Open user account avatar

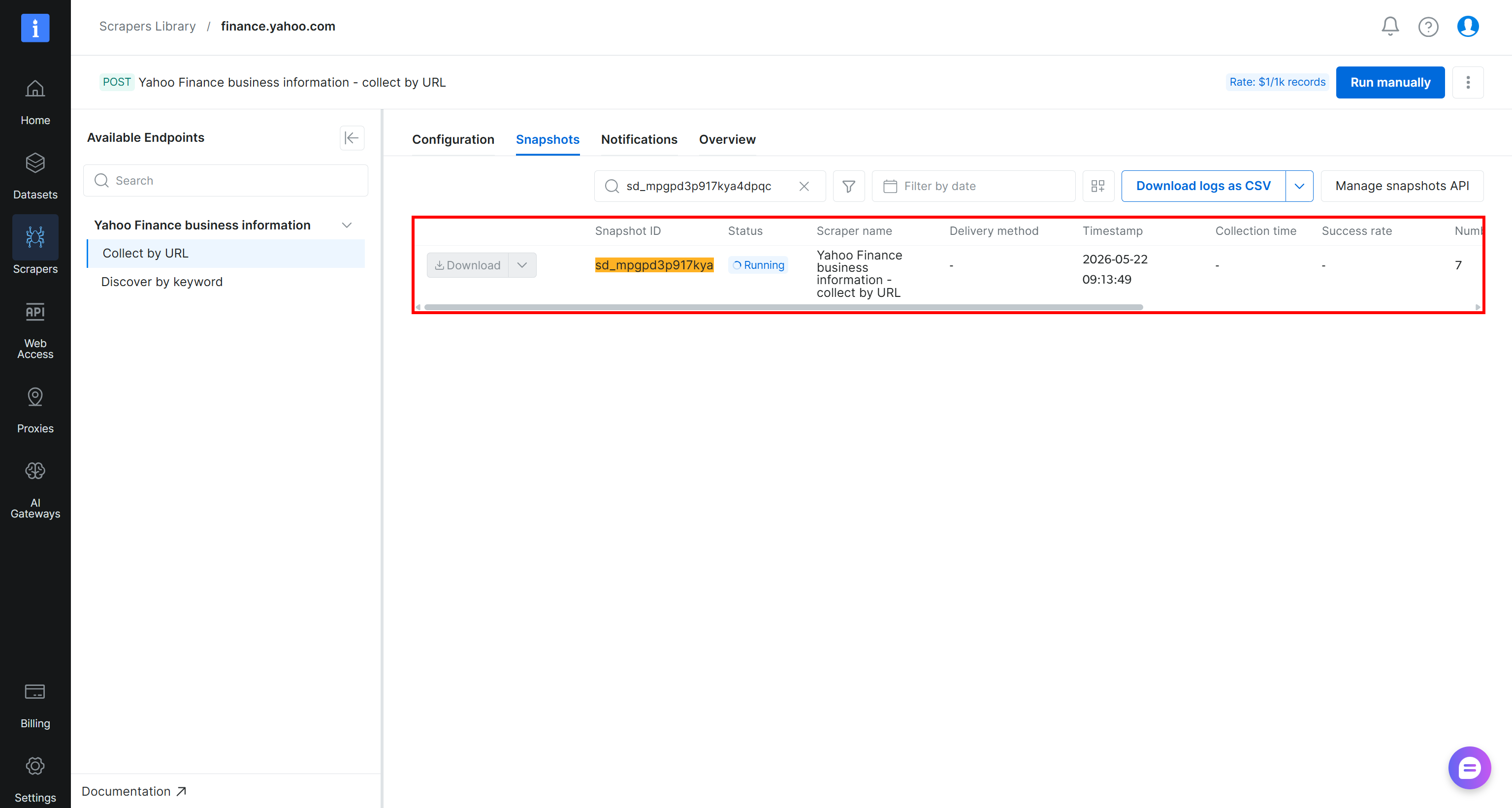[x=1467, y=27]
